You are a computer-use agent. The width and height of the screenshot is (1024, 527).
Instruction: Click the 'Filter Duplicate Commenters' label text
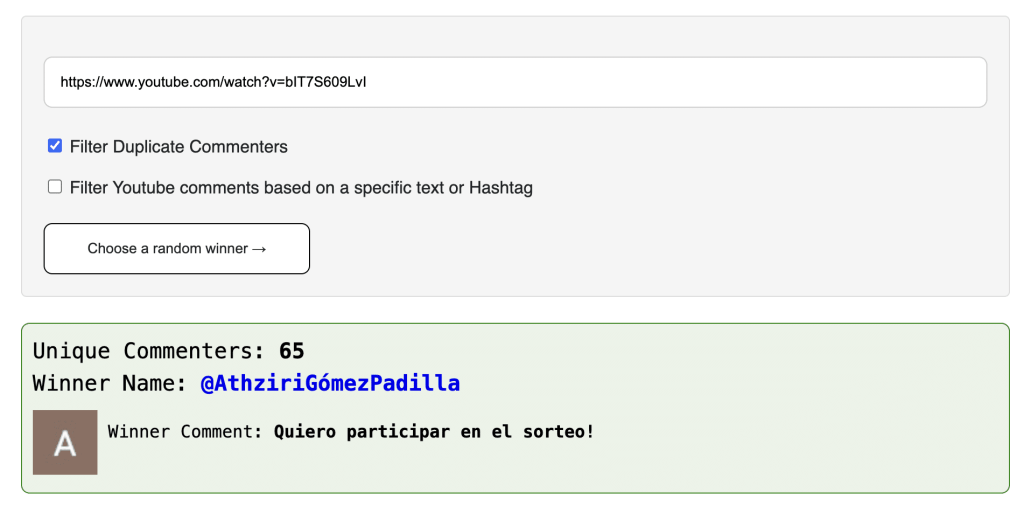click(178, 147)
